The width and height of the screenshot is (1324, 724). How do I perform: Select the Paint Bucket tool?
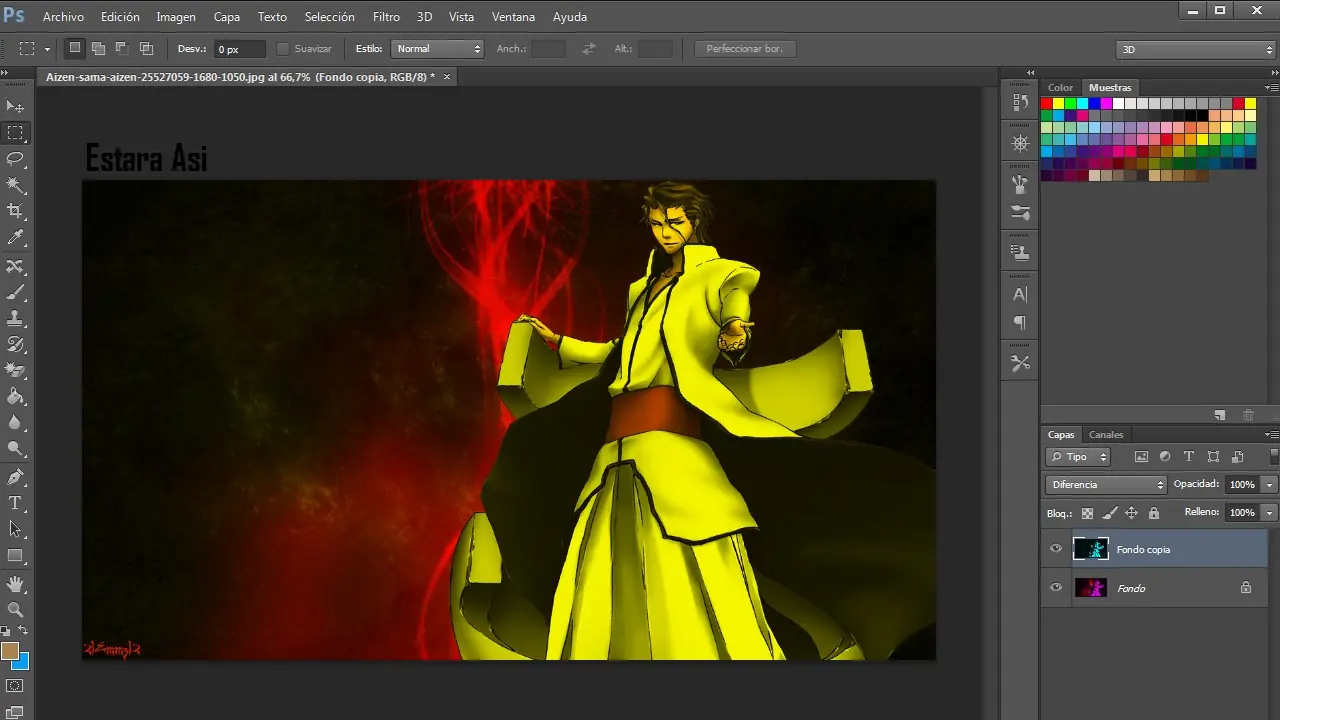pos(15,397)
